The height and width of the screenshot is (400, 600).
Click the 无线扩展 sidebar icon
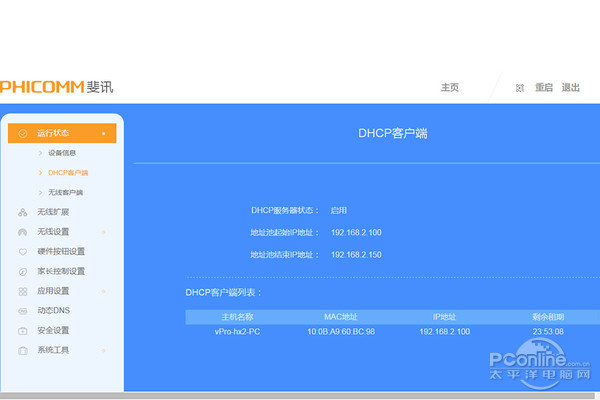tap(23, 212)
